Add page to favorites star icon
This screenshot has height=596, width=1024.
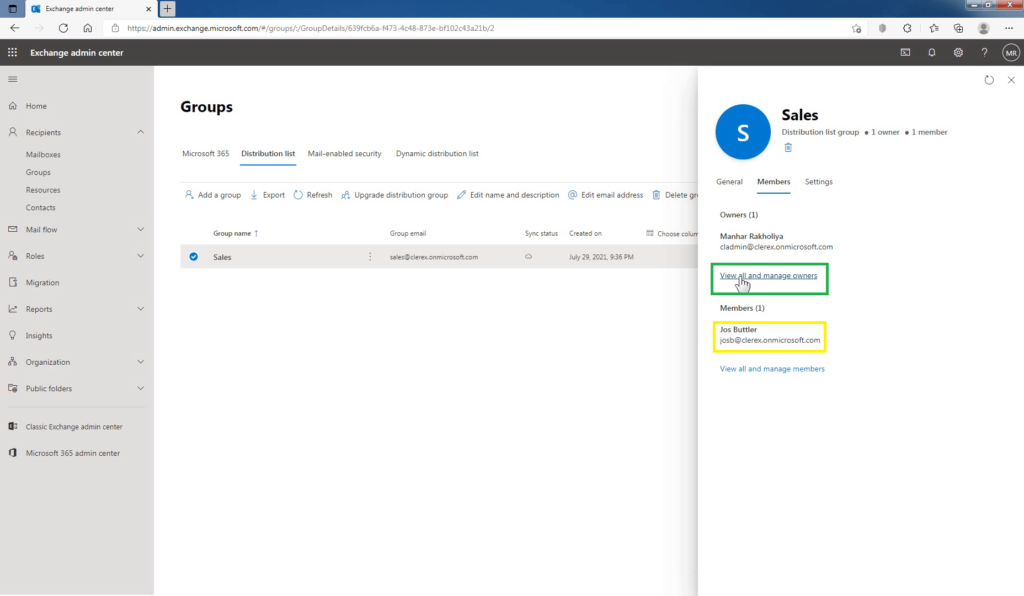click(856, 28)
